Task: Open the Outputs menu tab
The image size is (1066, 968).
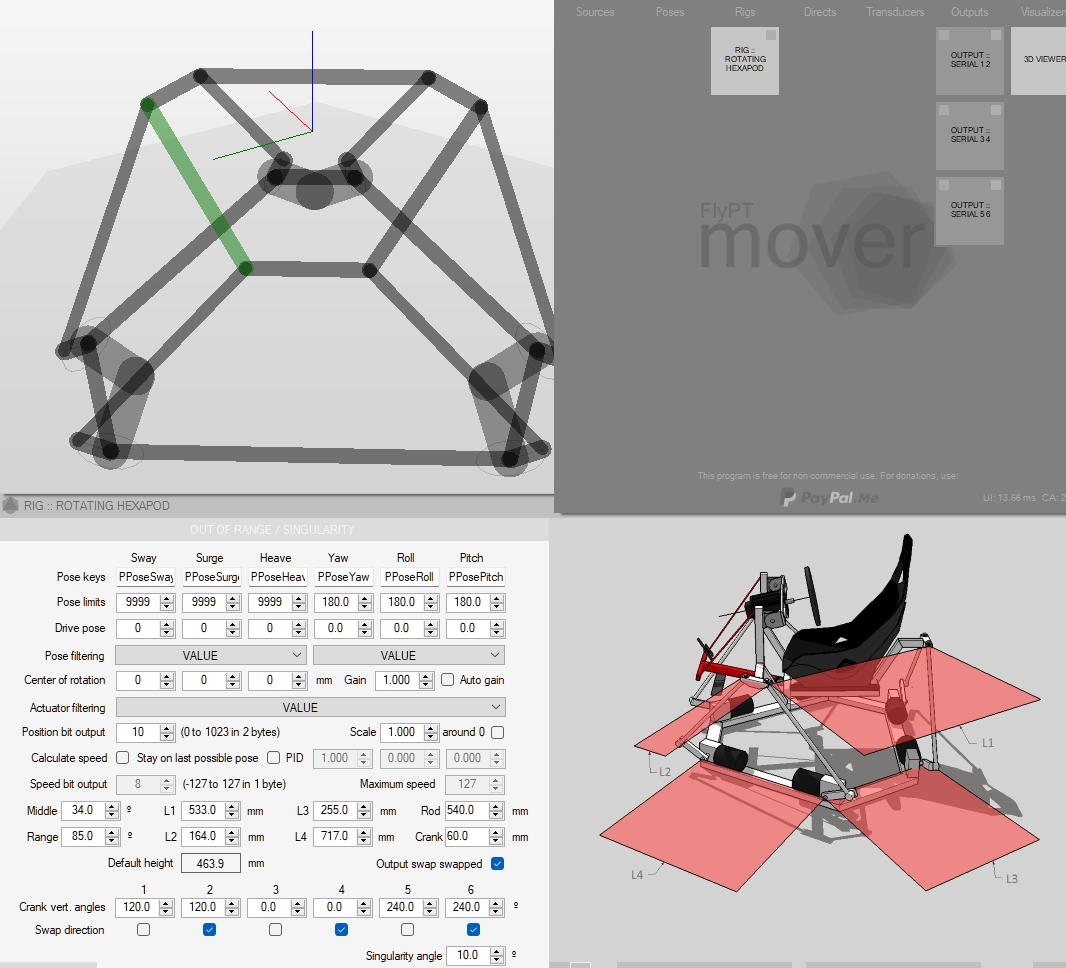Action: pyautogui.click(x=969, y=12)
